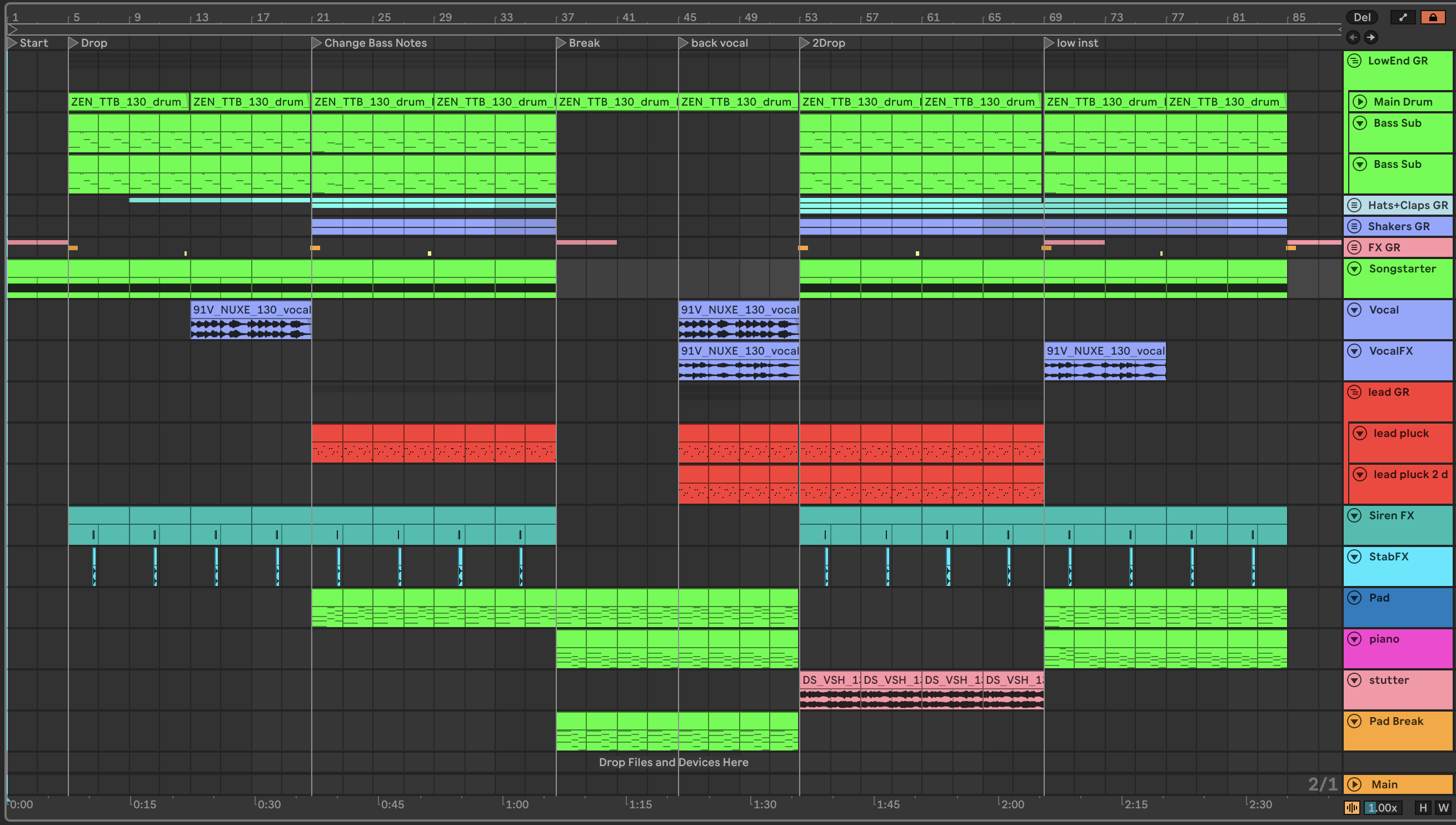1456x825 pixels.
Task: Unfold the Main Drum track
Action: (x=1360, y=102)
